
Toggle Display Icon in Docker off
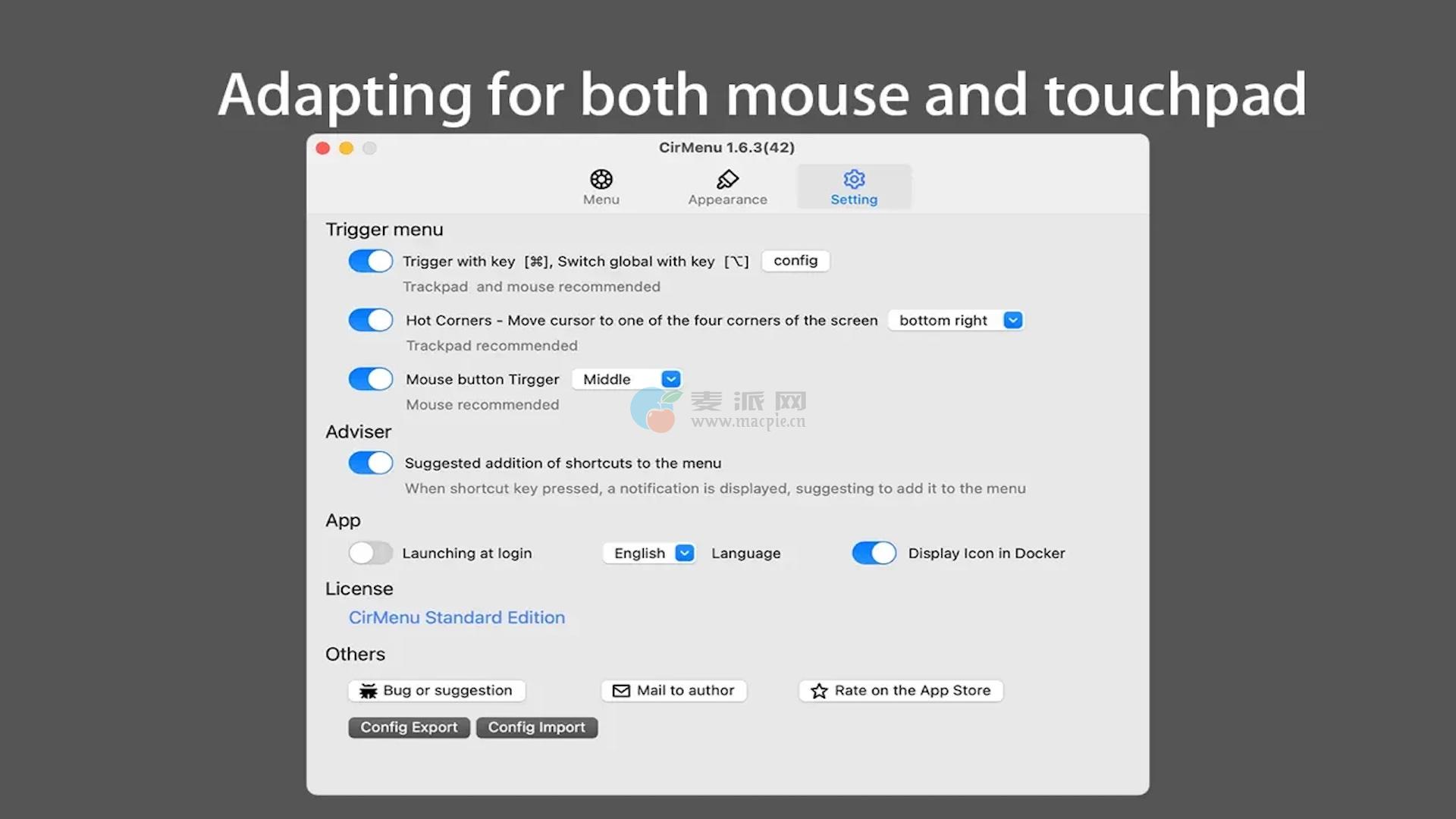874,553
